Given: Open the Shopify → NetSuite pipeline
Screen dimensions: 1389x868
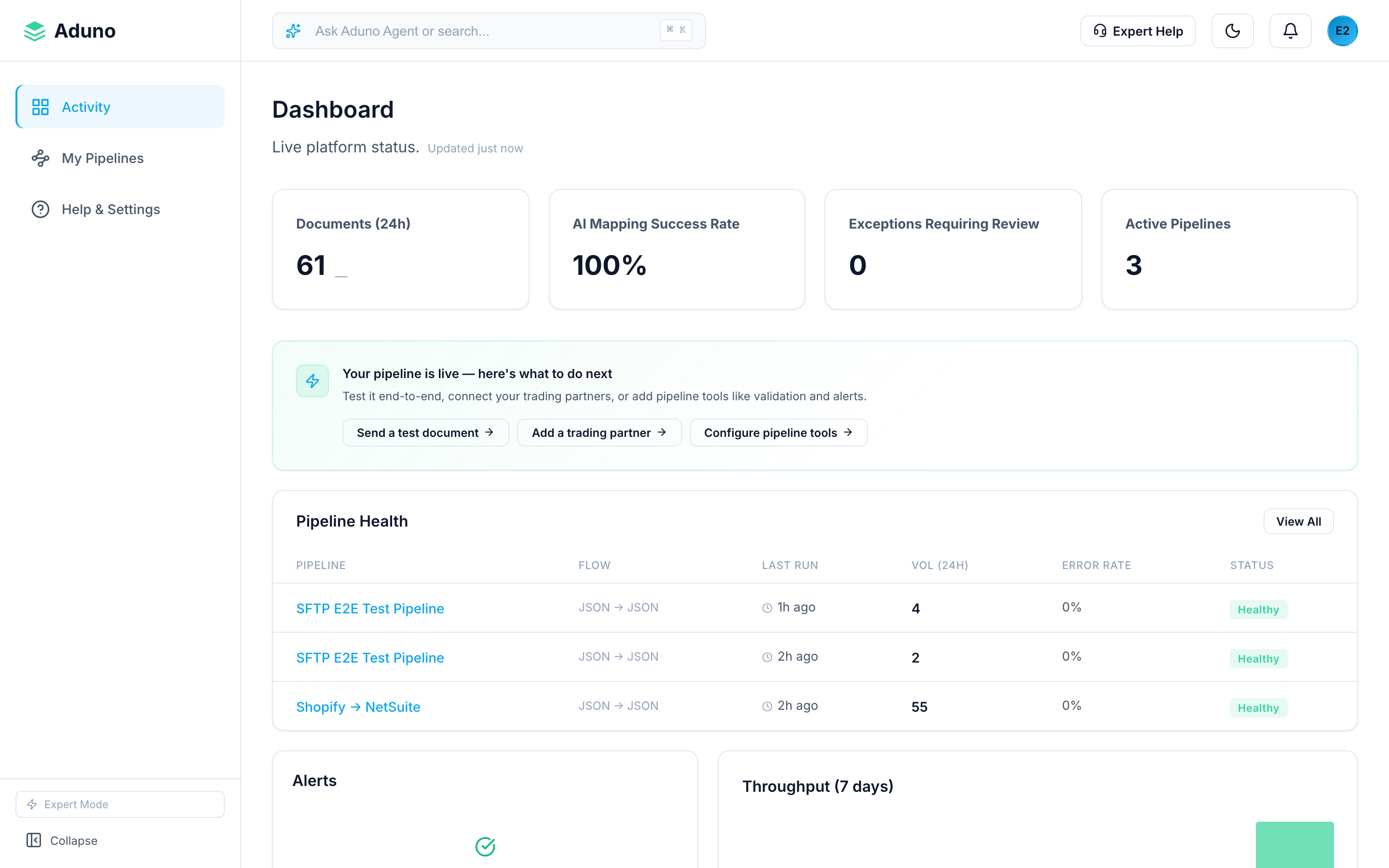Looking at the screenshot, I should 357,706.
